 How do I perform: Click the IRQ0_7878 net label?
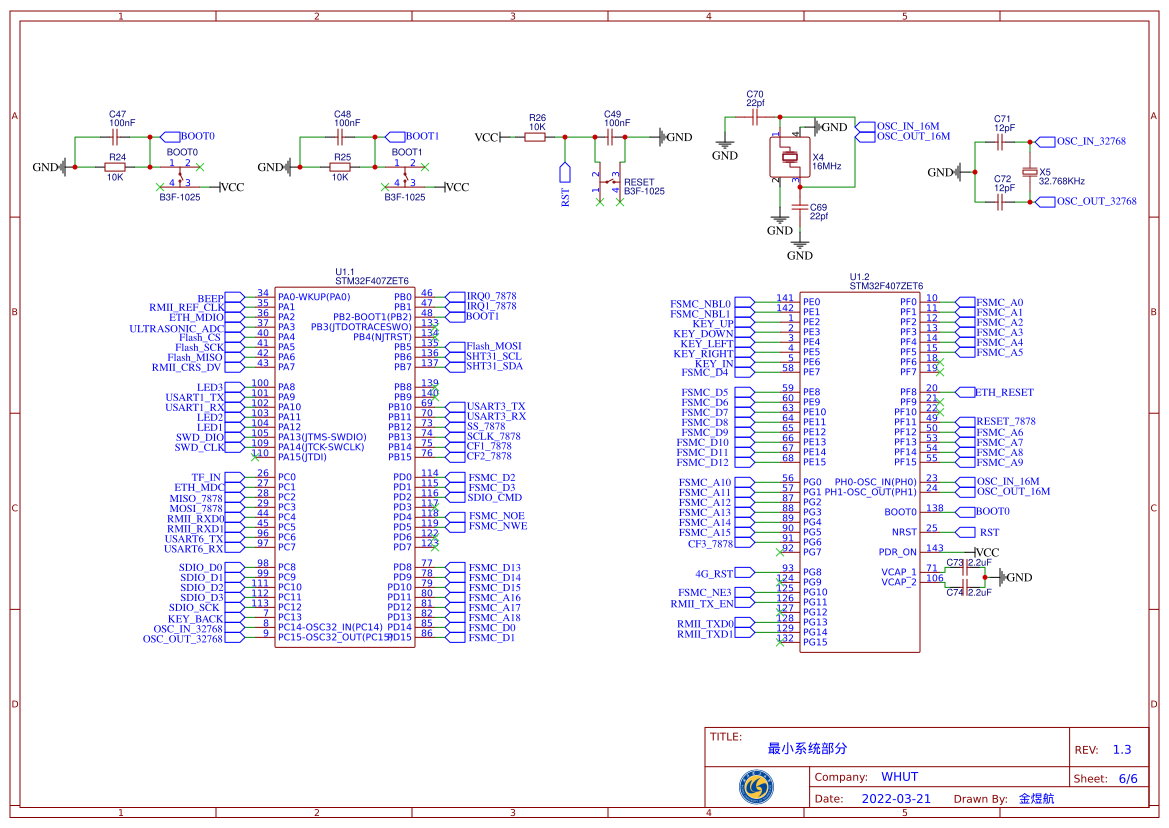pyautogui.click(x=491, y=296)
